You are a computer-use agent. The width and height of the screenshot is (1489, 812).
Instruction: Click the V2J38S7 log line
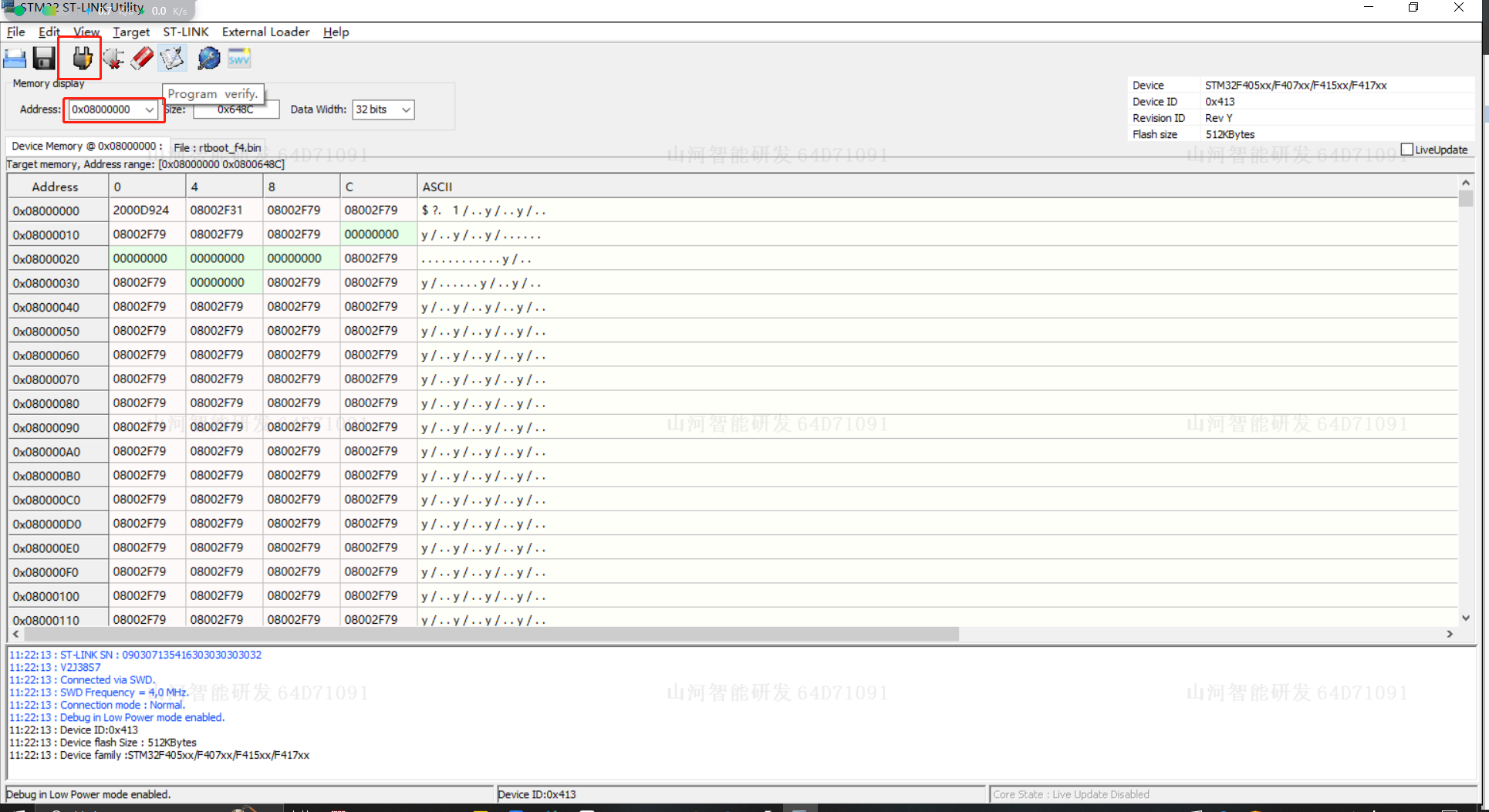[55, 667]
